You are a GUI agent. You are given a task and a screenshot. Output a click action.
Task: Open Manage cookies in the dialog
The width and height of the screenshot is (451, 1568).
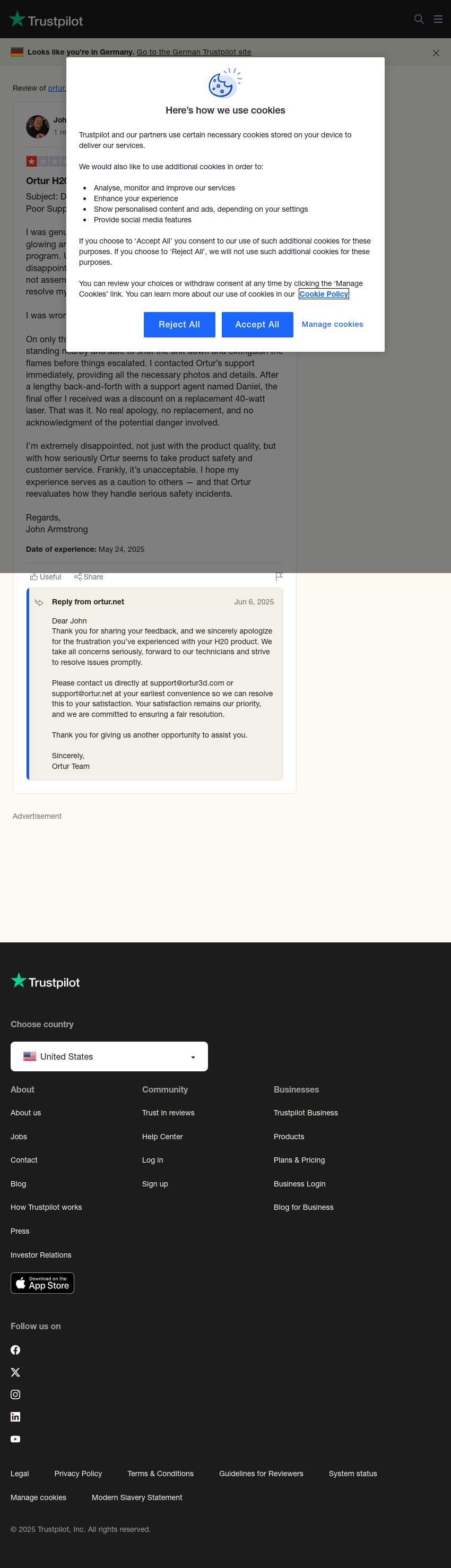[x=332, y=324]
